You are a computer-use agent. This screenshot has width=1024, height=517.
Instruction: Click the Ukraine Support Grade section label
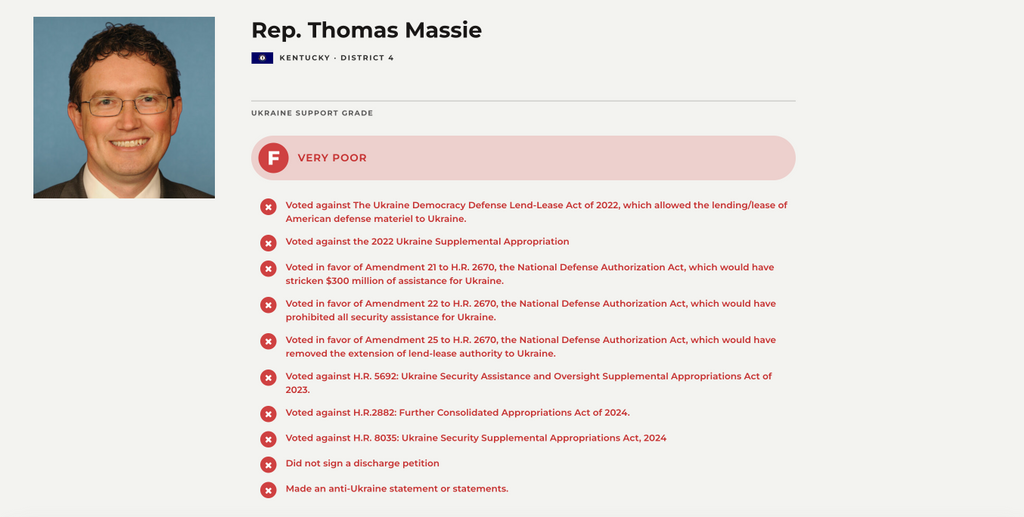[312, 113]
